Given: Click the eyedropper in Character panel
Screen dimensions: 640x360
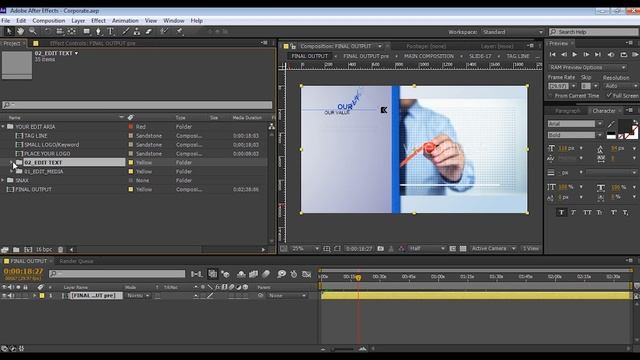Looking at the screenshot, I should click(611, 124).
